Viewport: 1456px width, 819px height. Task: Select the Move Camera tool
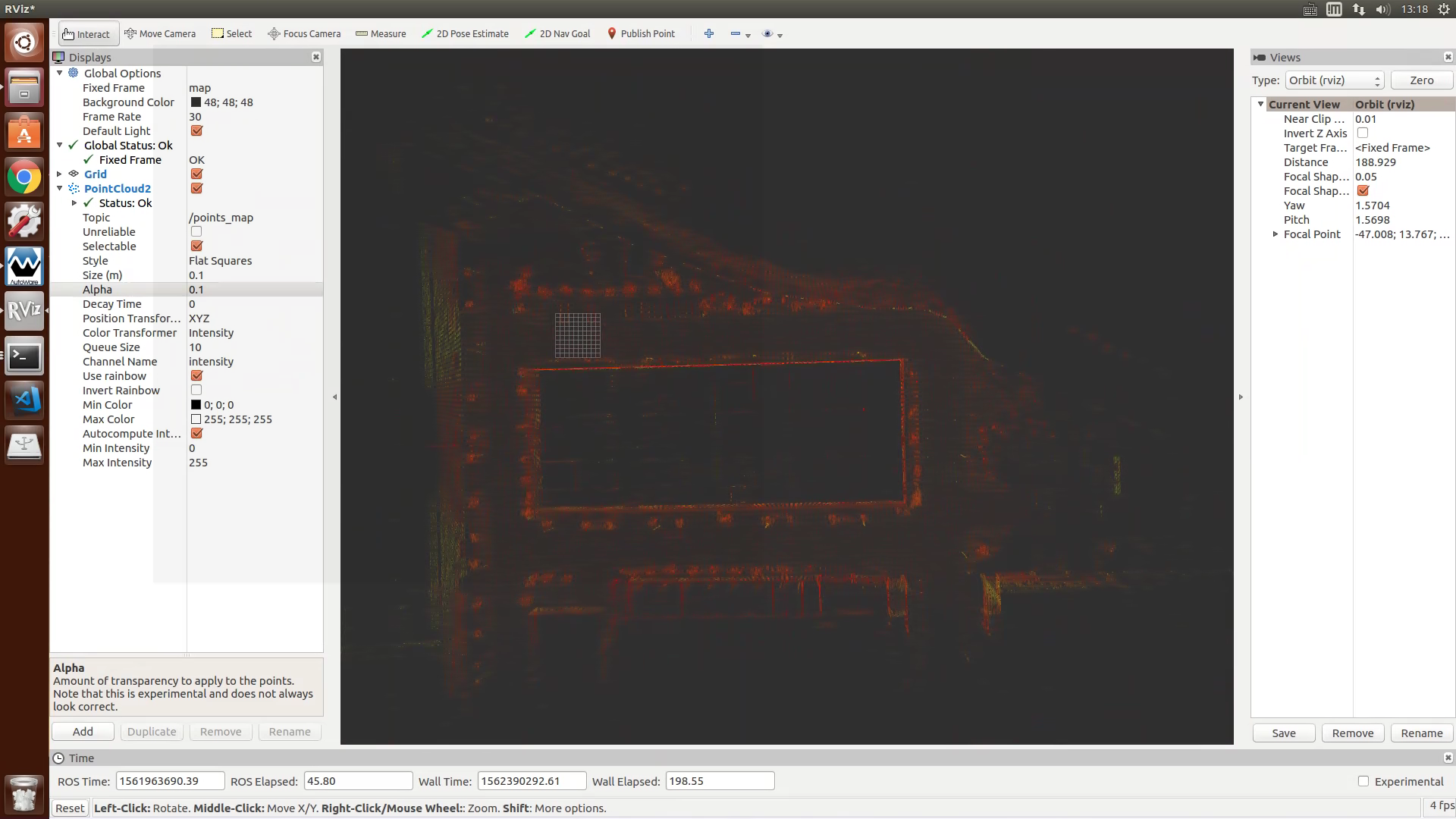[x=160, y=34]
